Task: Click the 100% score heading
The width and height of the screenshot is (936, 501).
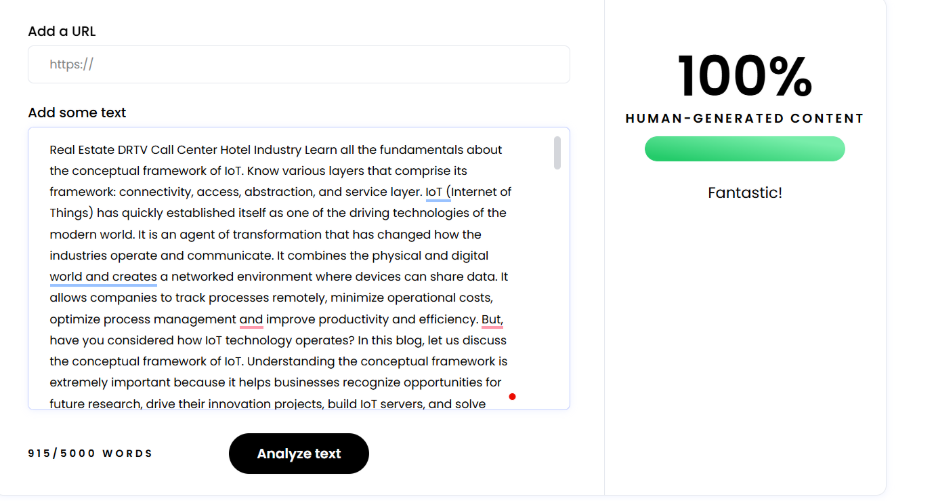Action: coord(744,77)
